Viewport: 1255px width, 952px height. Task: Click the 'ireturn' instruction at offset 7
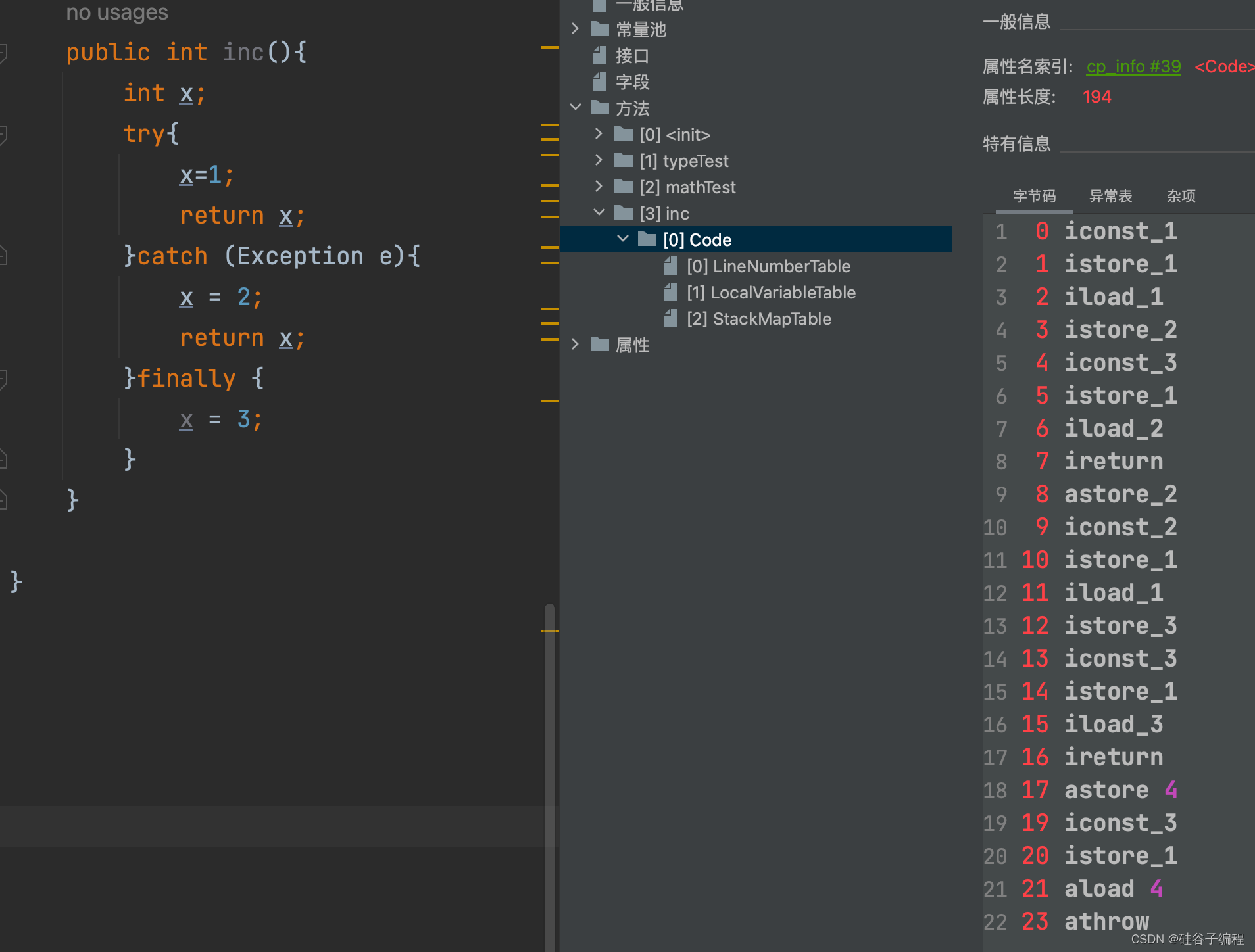coord(1114,461)
